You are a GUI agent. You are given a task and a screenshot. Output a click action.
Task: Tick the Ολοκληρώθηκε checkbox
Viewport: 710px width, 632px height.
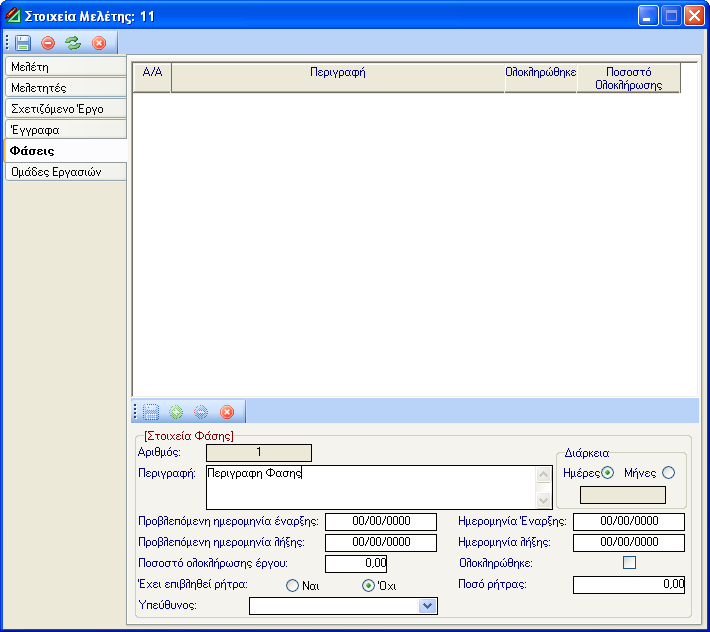coord(629,563)
